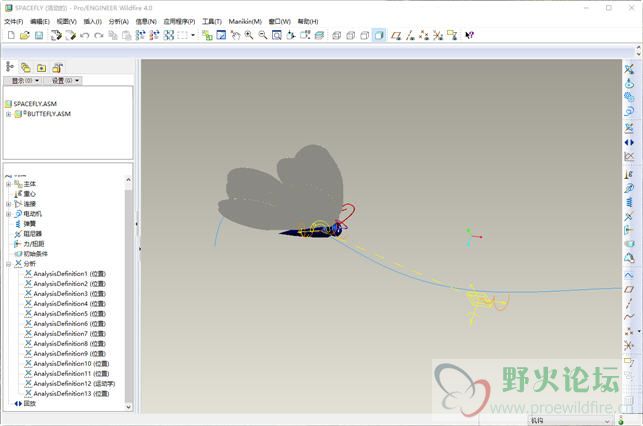
Task: Expand the BUTTEFLY.ASM tree node
Action: pos(8,114)
